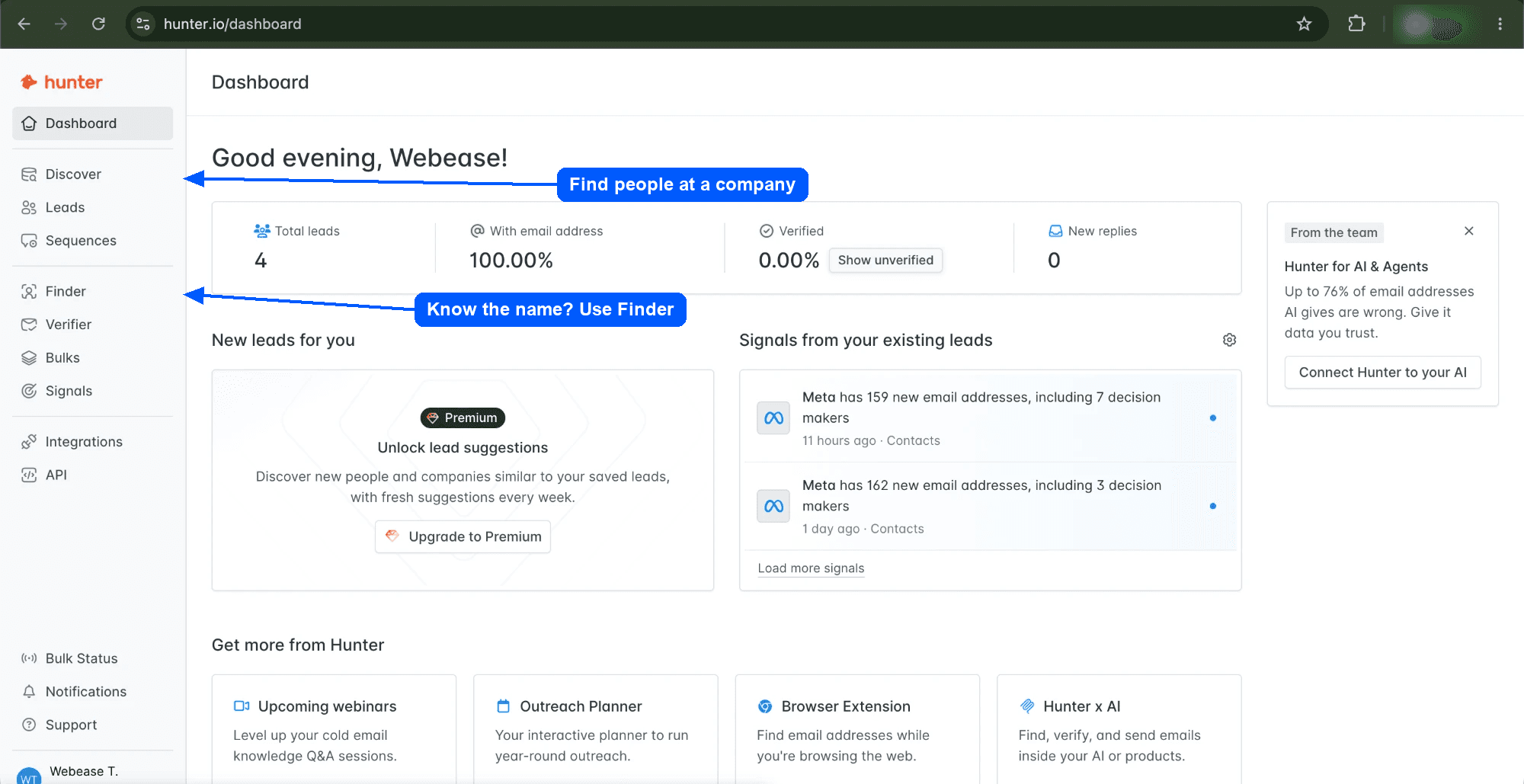Click the Support question mark icon
This screenshot has width=1524, height=784.
pyautogui.click(x=29, y=725)
